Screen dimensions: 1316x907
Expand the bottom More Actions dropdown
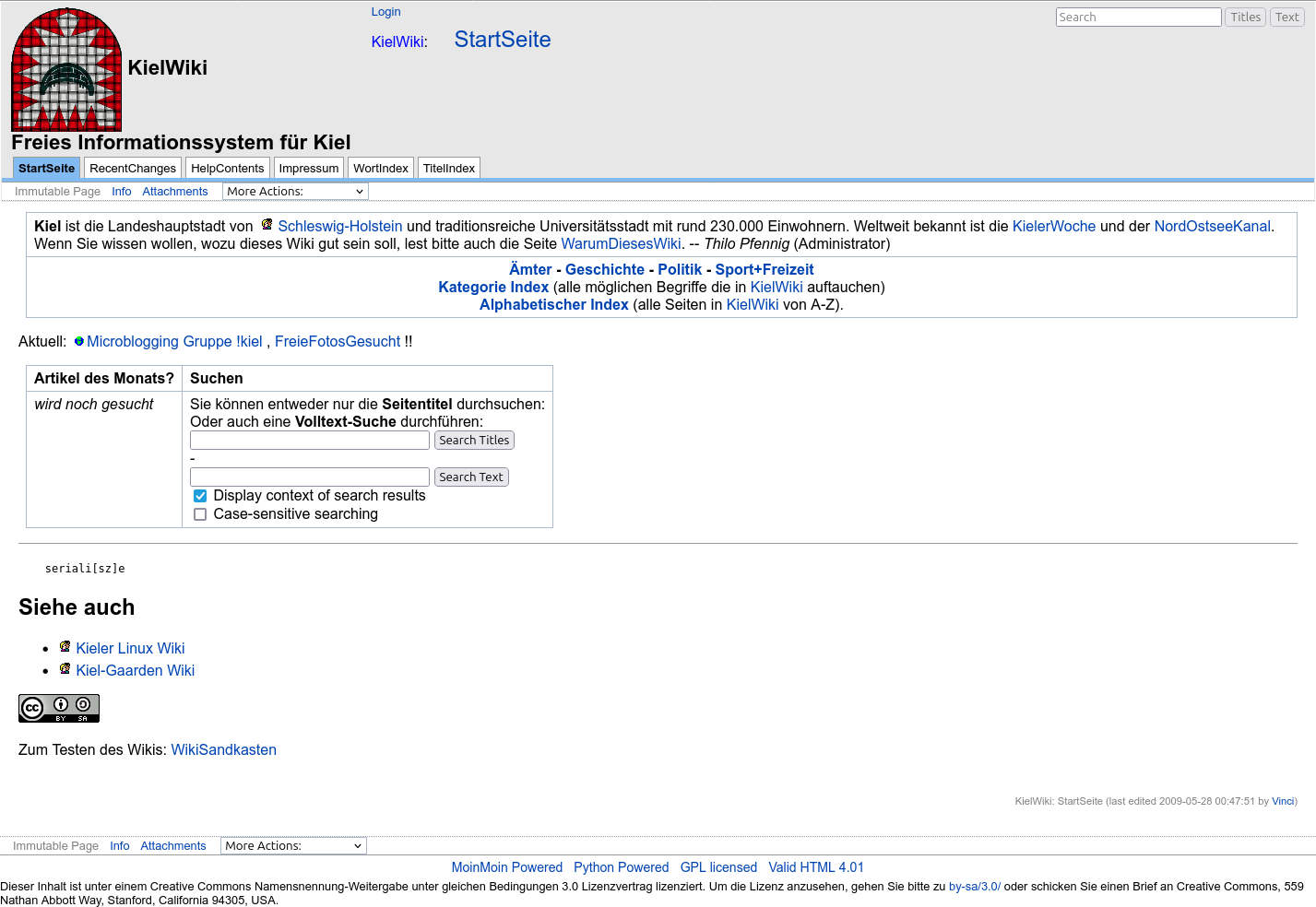[293, 846]
